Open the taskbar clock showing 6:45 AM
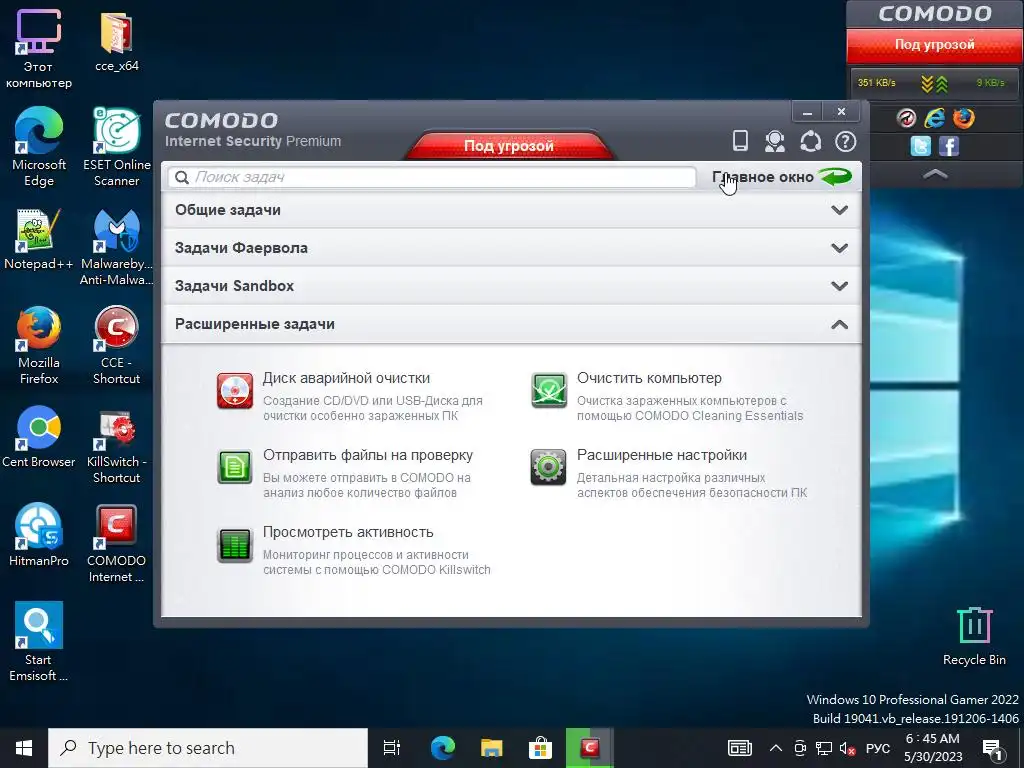The image size is (1024, 768). pyautogui.click(x=933, y=748)
